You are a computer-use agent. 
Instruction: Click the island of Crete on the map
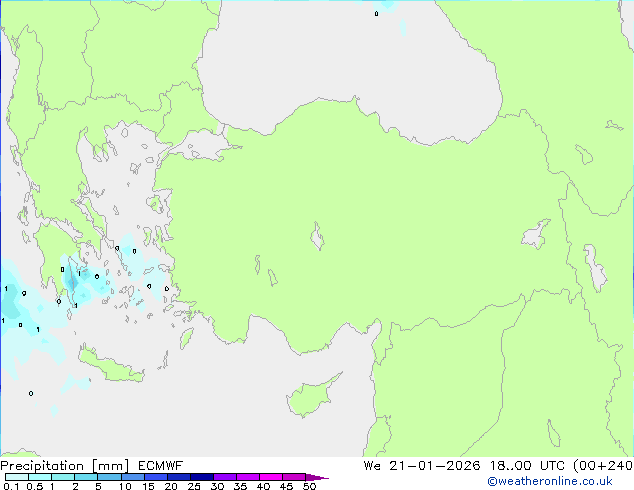pyautogui.click(x=111, y=366)
